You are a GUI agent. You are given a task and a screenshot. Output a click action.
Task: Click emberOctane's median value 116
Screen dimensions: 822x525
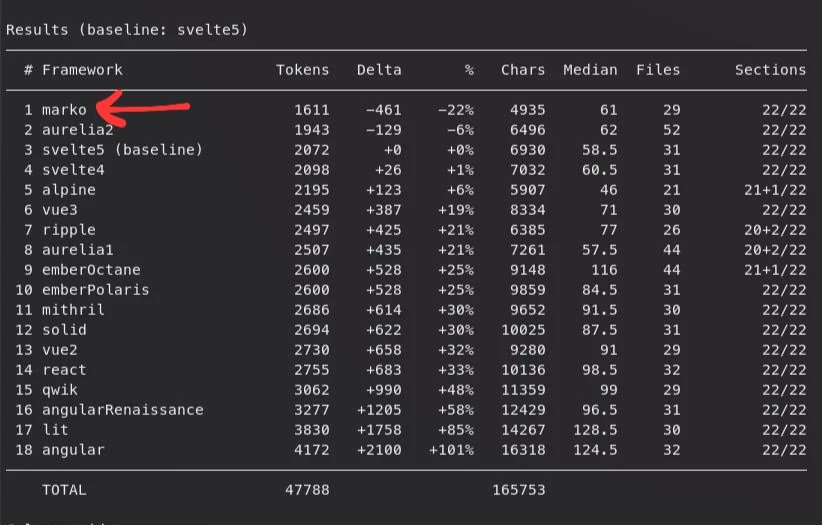pyautogui.click(x=604, y=270)
